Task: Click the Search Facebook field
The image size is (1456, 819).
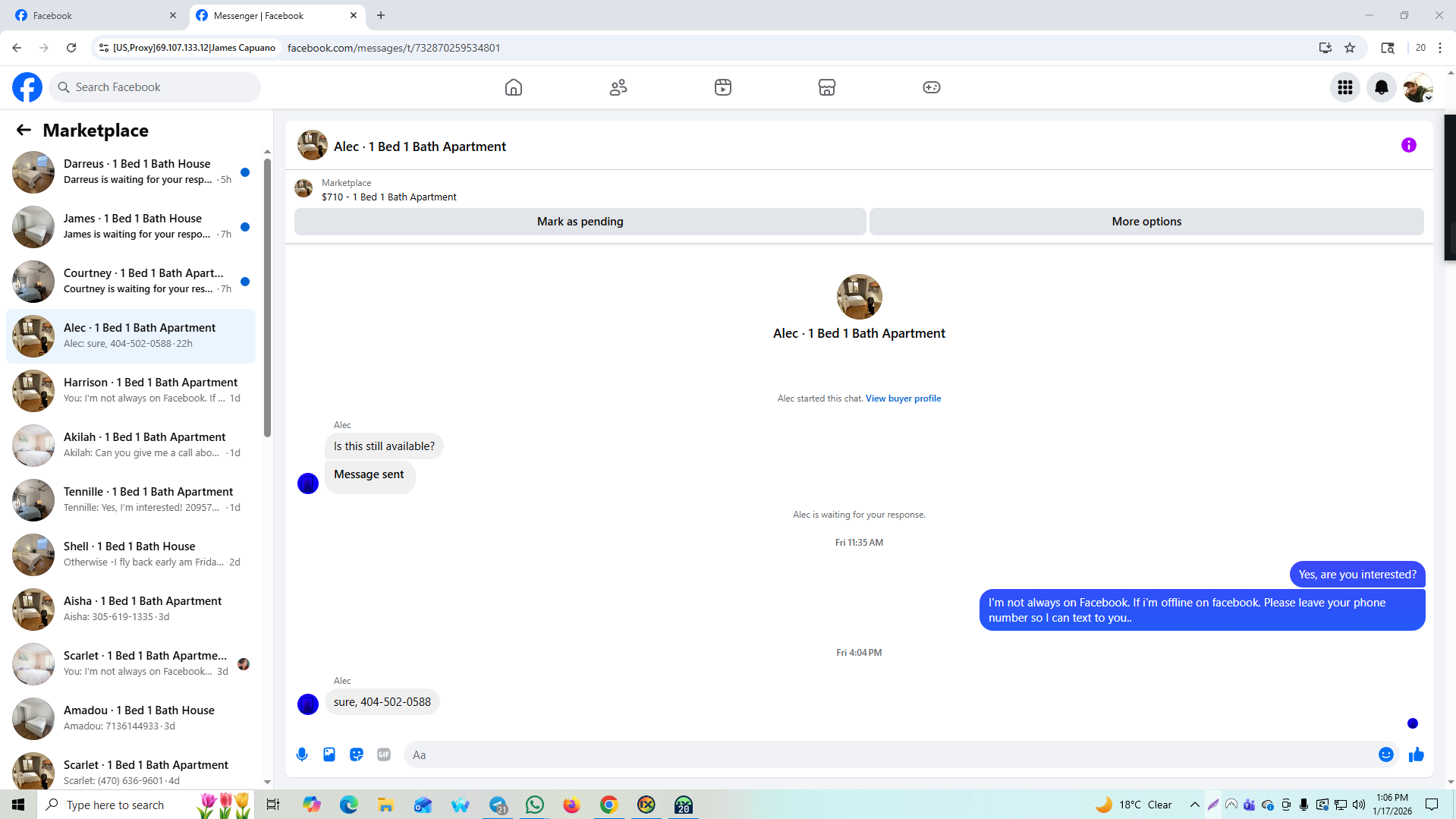Action: click(155, 87)
